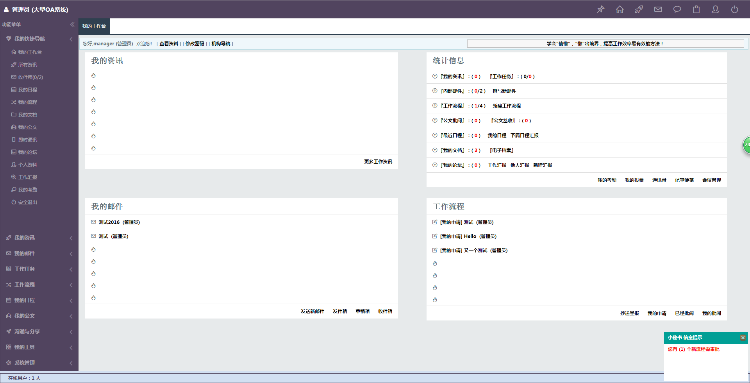This screenshot has height=383, width=750.
Task: Open the envelope mail icon in header
Action: 658,9
